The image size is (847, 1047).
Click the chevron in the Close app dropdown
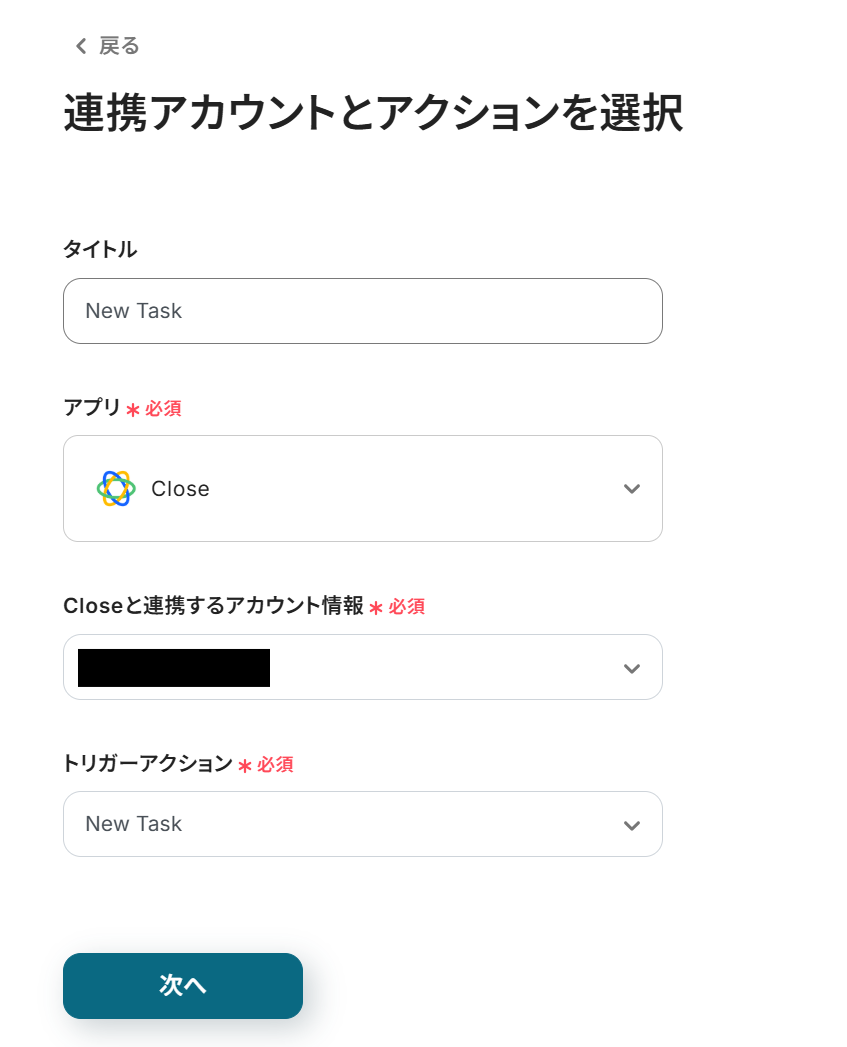tap(631, 489)
